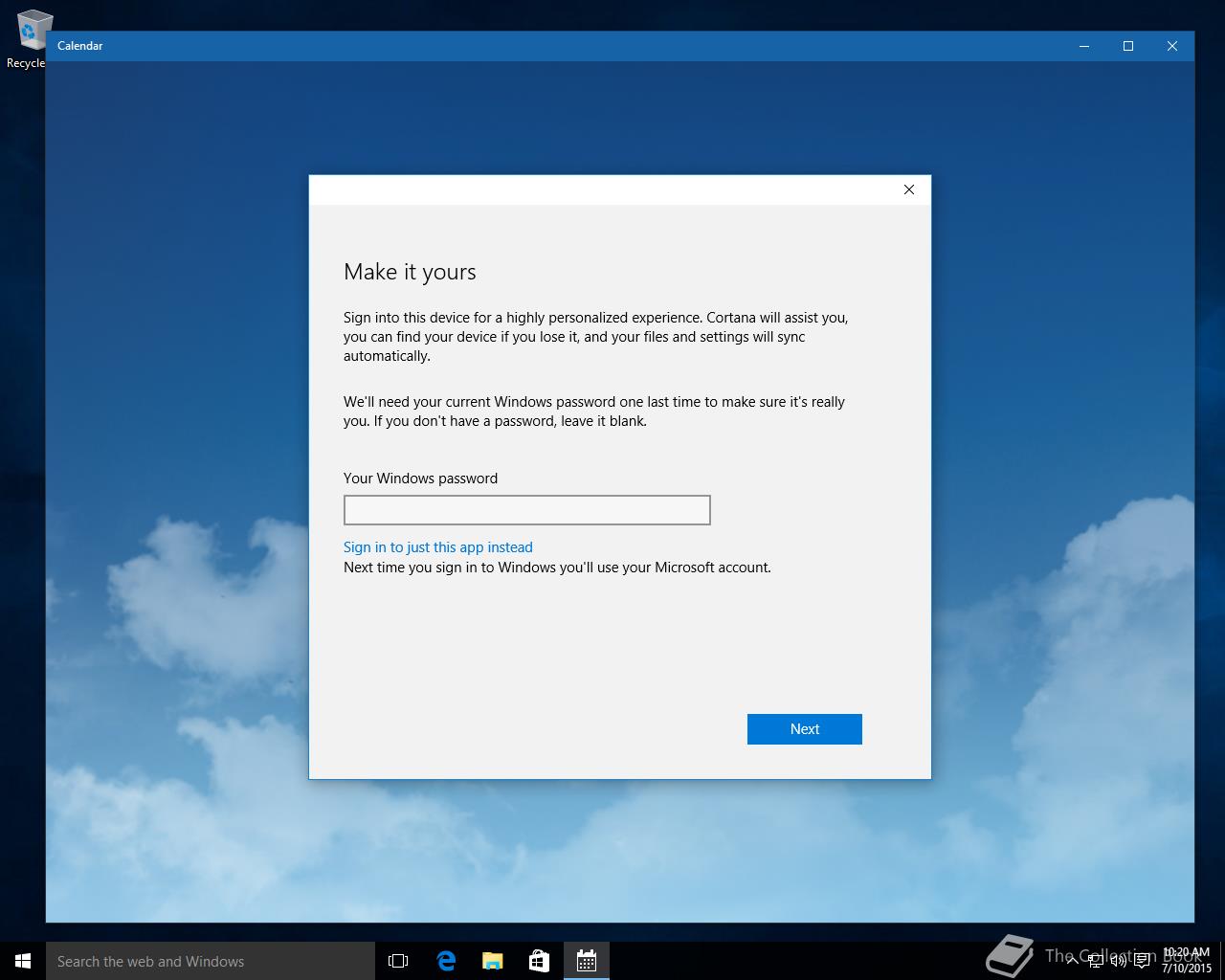Open File Explorer from the taskbar

492,961
